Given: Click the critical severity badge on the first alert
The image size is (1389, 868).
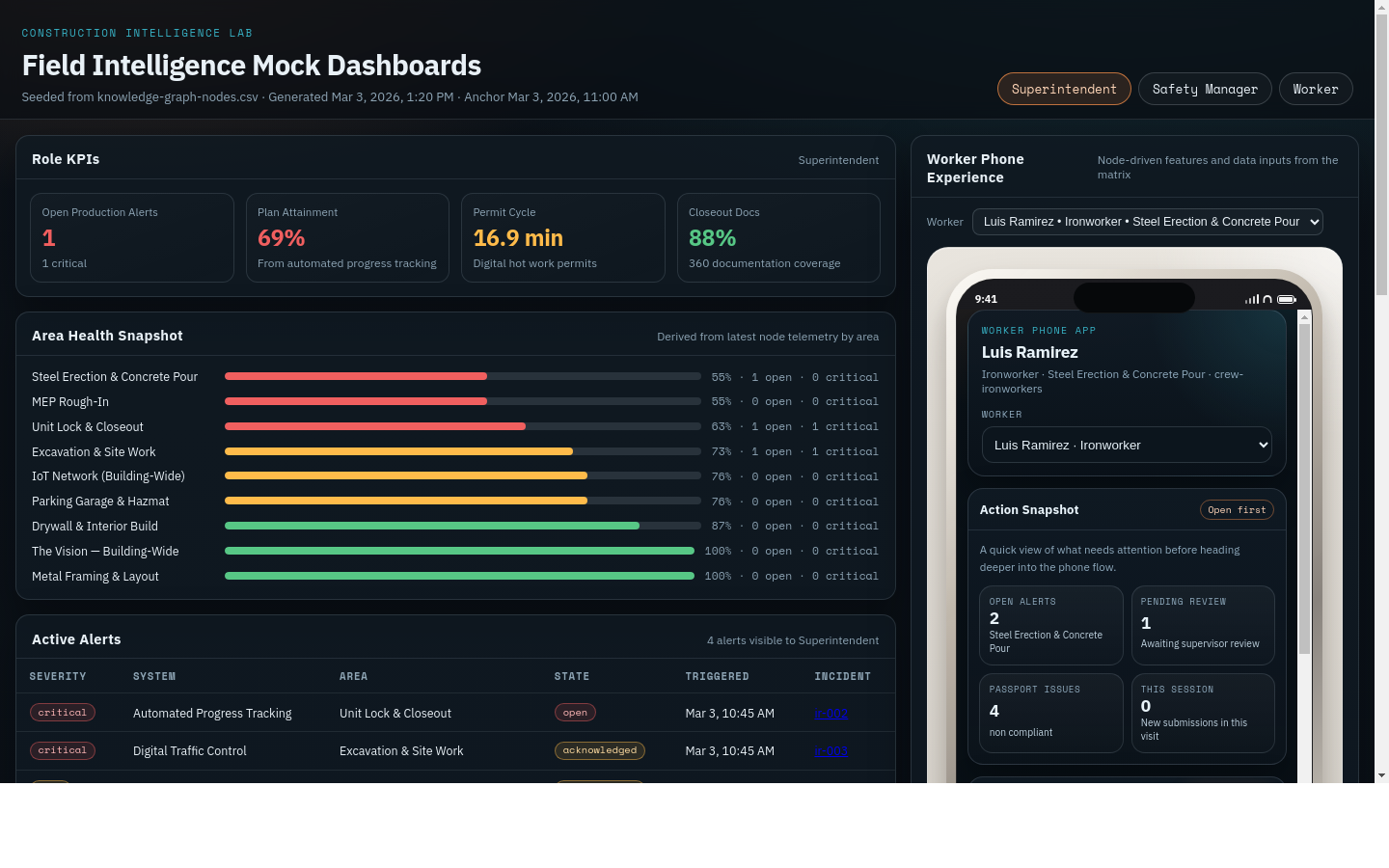Looking at the screenshot, I should pyautogui.click(x=62, y=712).
